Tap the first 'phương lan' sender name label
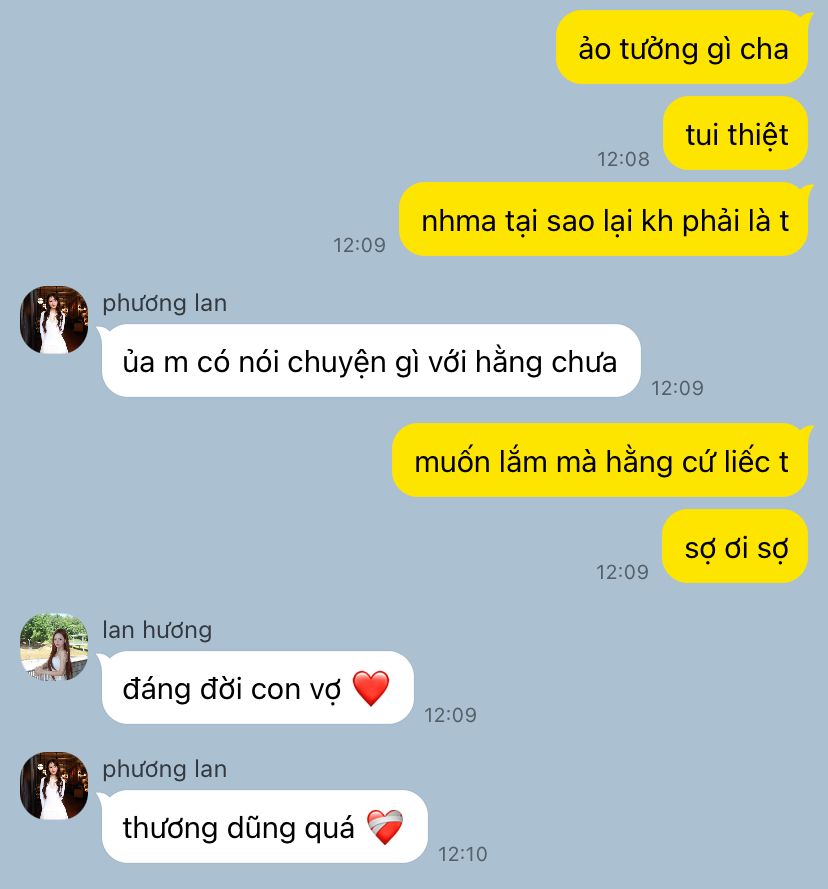The width and height of the screenshot is (828, 889). (x=164, y=303)
